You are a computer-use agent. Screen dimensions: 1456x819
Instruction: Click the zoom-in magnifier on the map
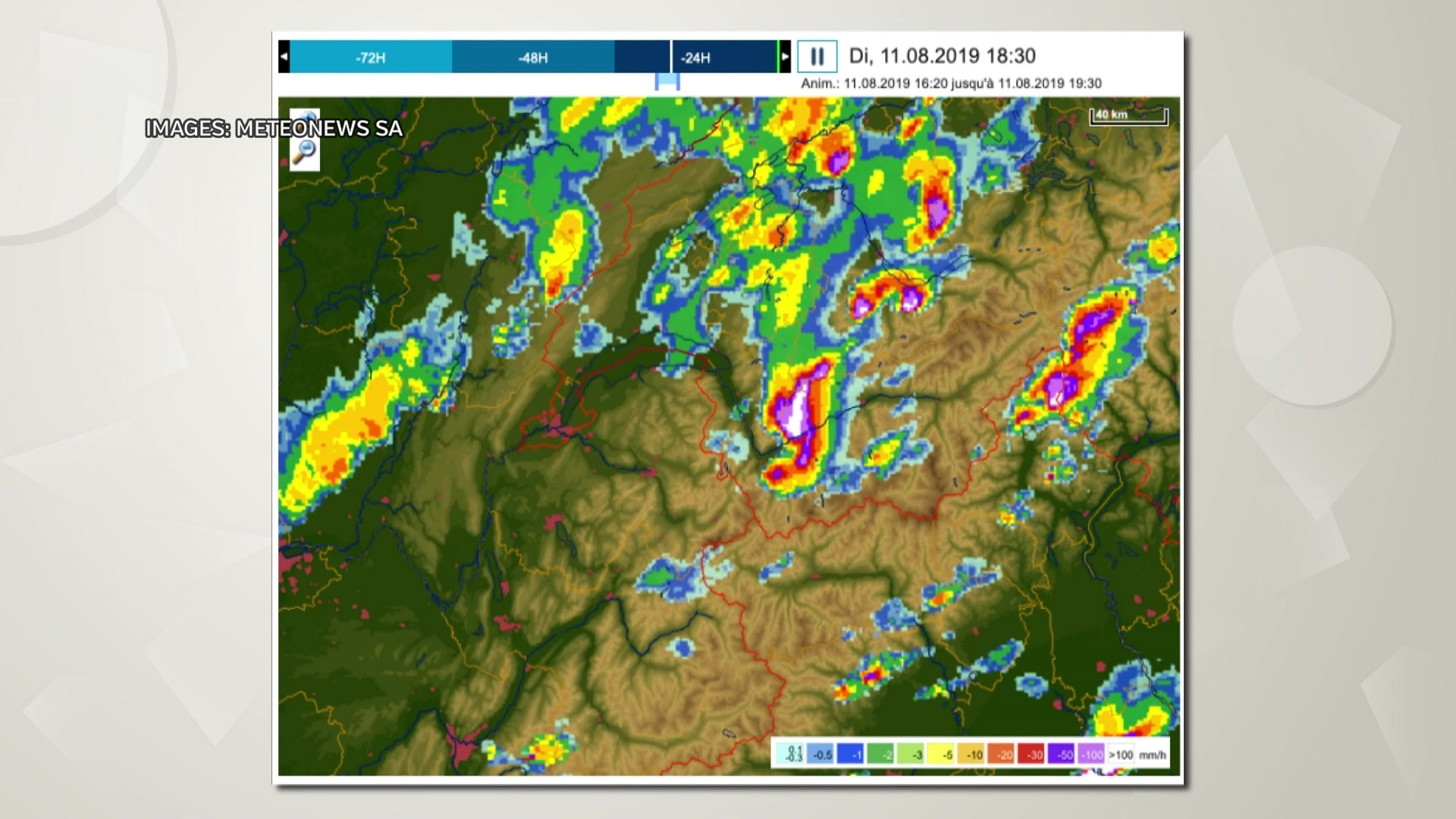click(x=304, y=121)
